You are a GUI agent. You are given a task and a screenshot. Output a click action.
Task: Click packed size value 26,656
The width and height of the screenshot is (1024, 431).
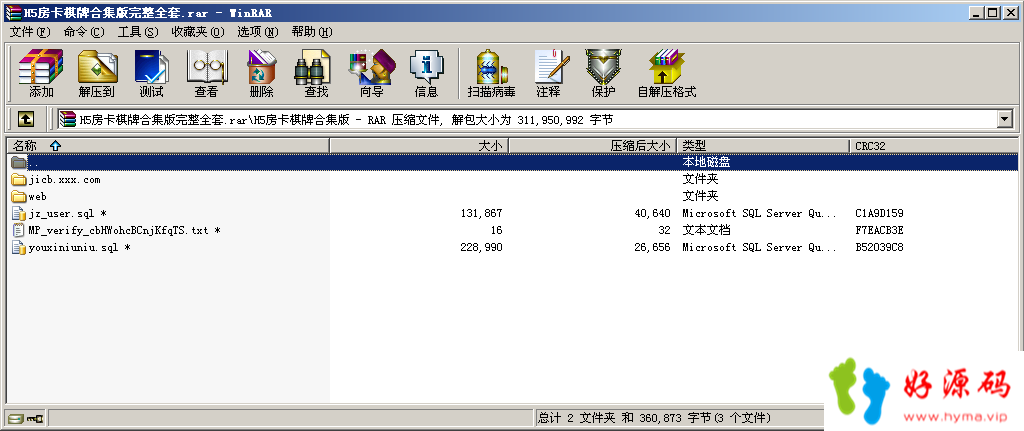point(652,247)
